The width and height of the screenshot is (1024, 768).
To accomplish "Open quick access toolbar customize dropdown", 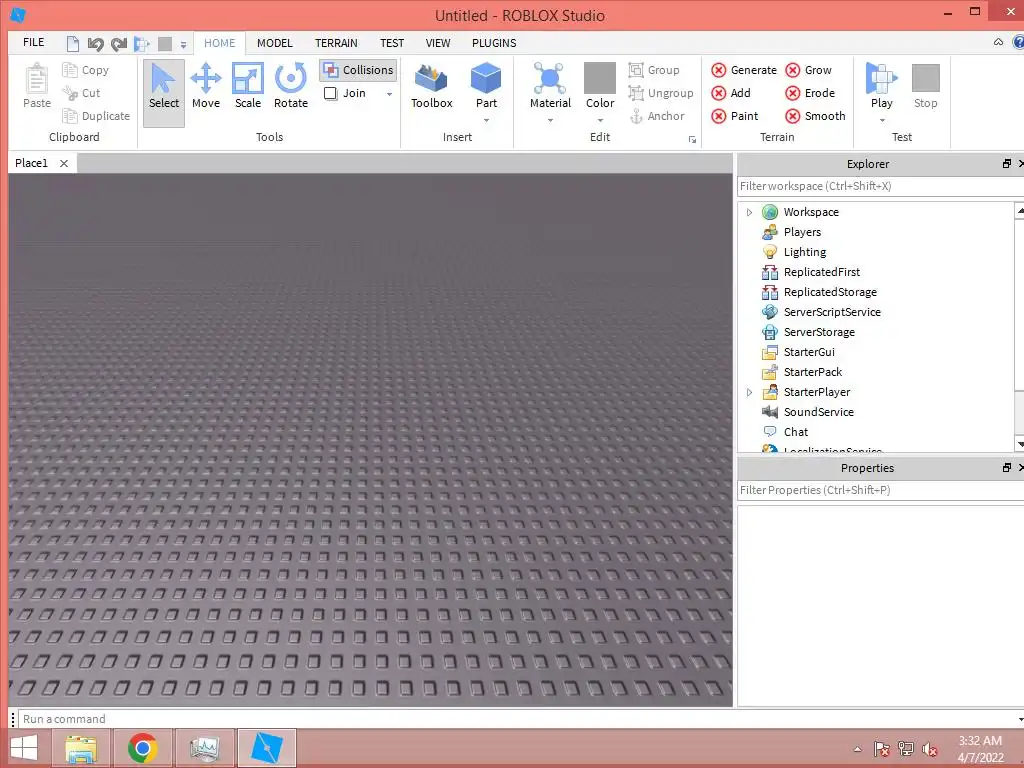I will coord(184,44).
